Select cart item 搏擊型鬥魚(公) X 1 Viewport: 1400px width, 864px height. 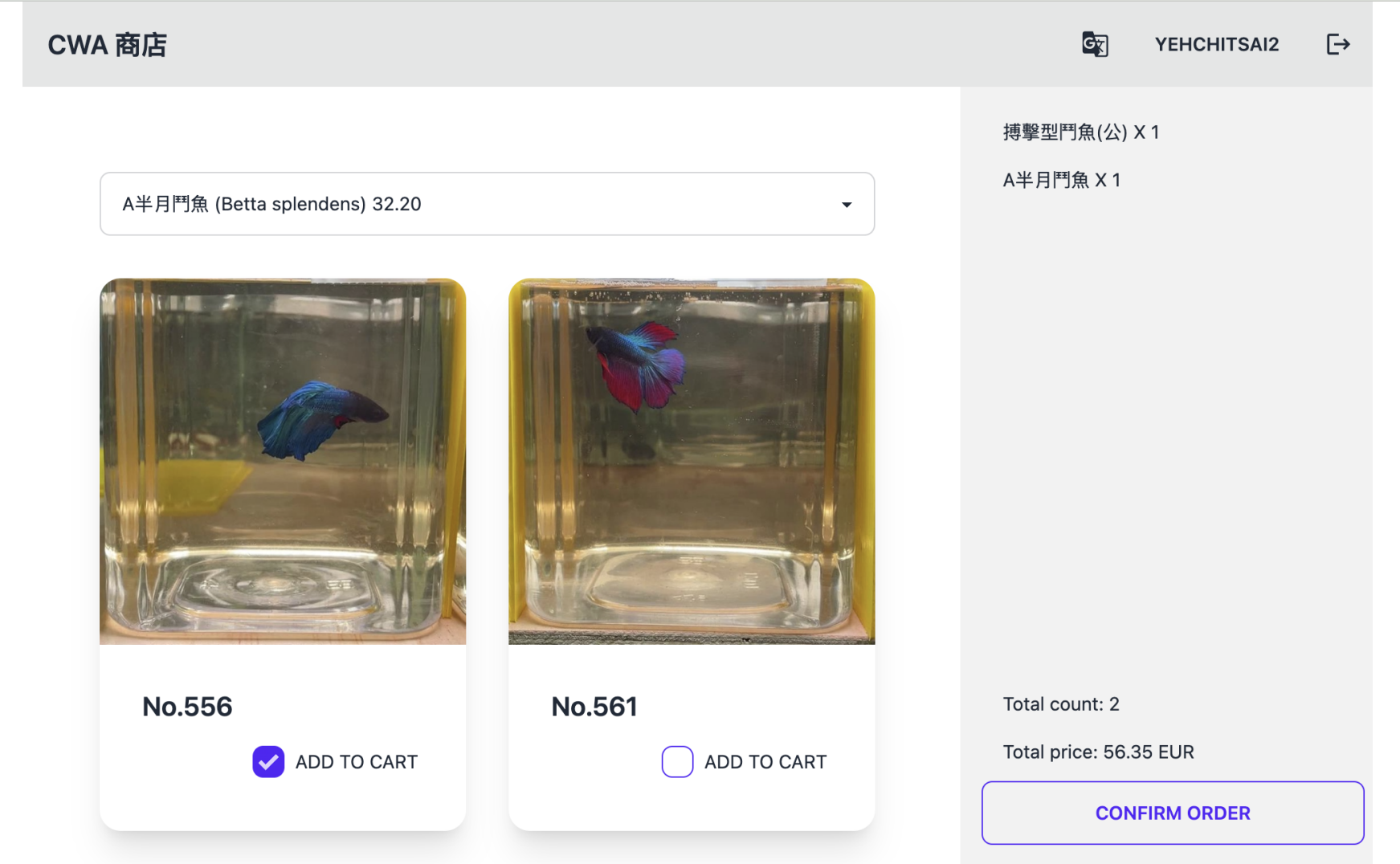(x=1080, y=132)
